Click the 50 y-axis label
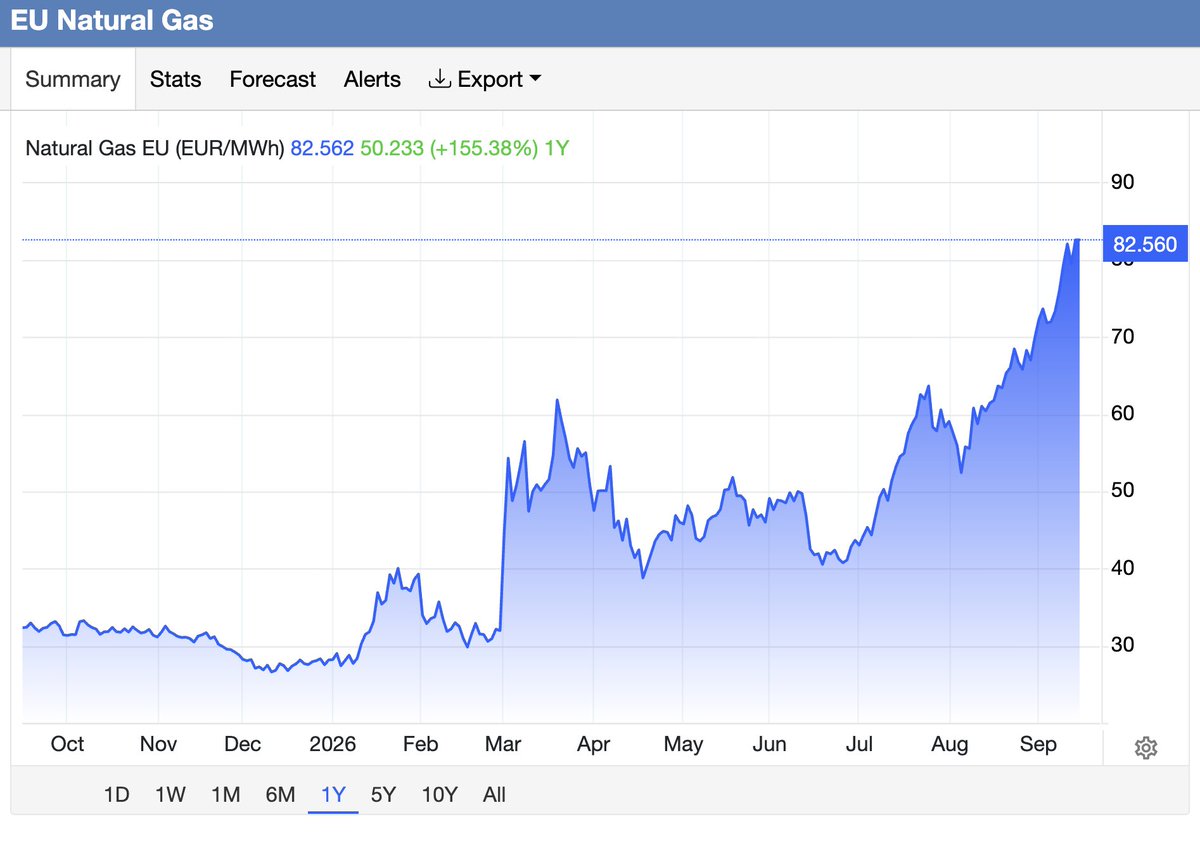This screenshot has width=1200, height=843. [x=1122, y=490]
